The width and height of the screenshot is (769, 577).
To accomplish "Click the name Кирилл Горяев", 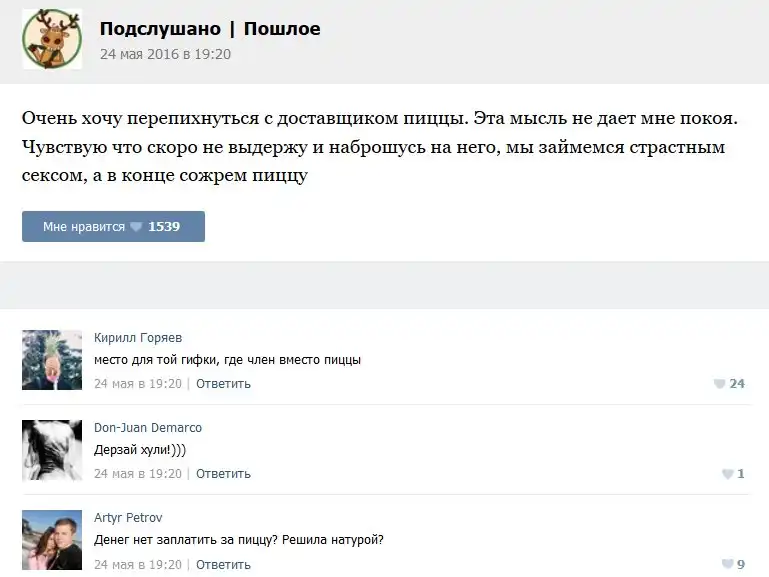I will 138,338.
